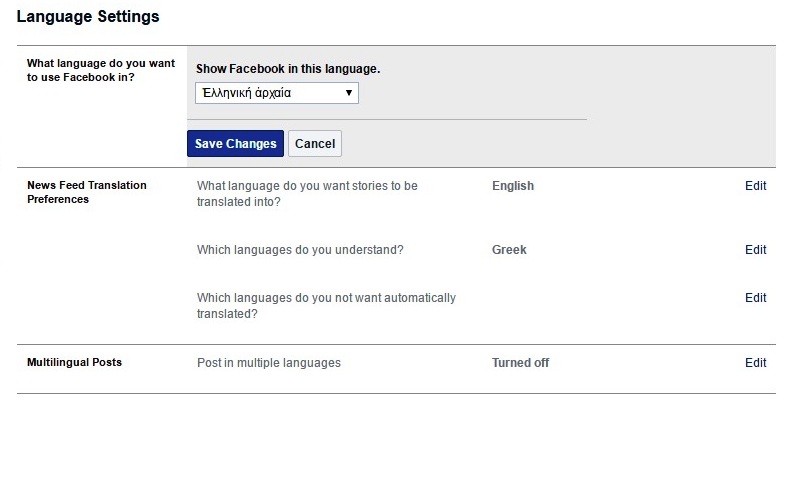
Task: Open the Facebook language dropdown
Action: (277, 93)
